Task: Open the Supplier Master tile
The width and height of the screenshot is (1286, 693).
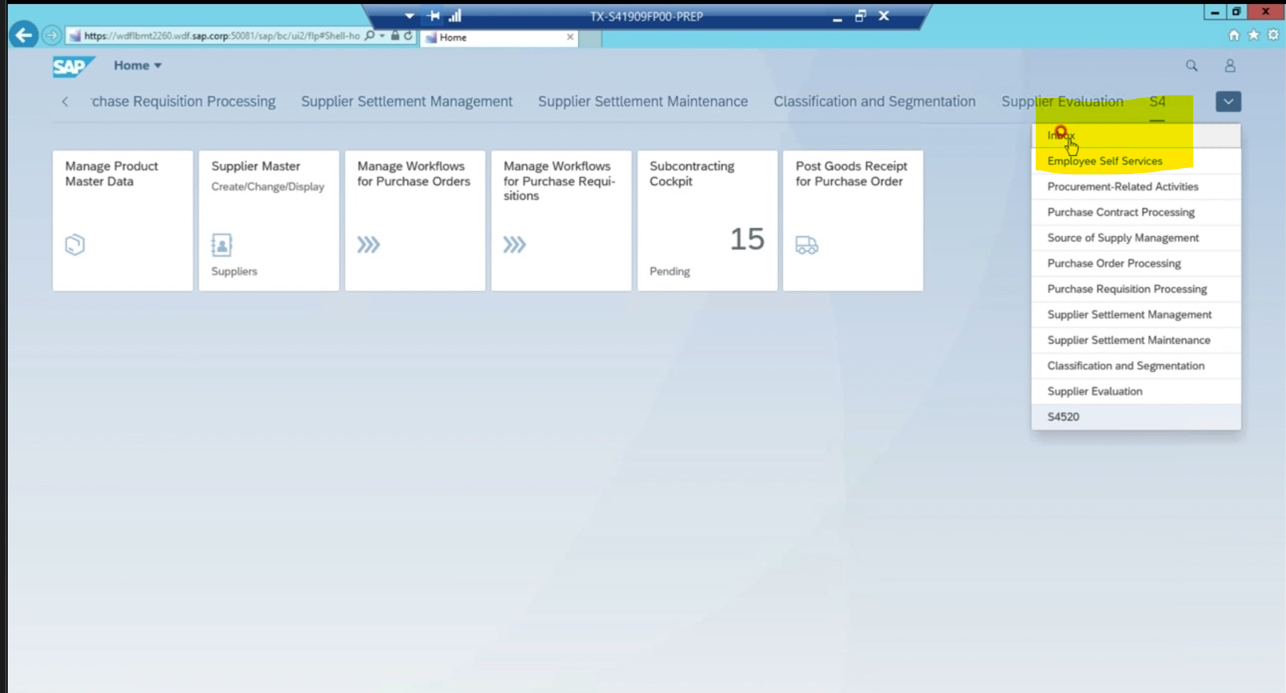Action: [x=269, y=221]
